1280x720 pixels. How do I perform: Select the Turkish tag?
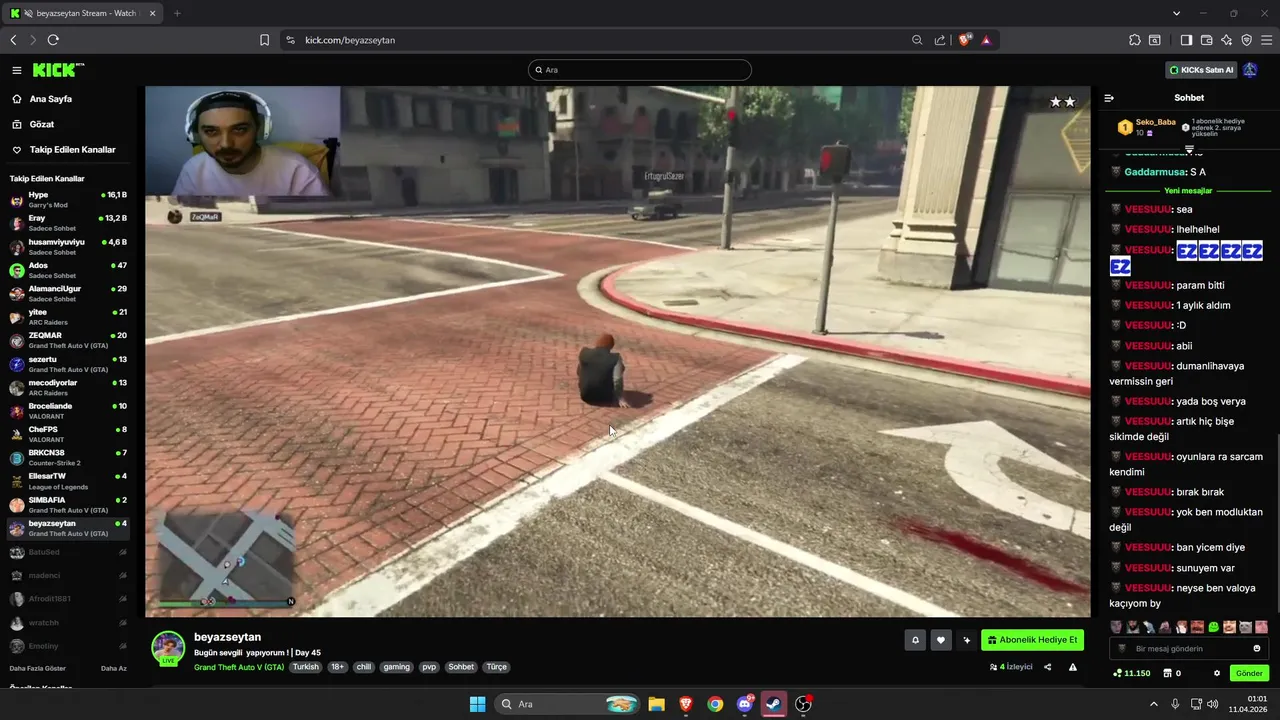click(x=305, y=667)
